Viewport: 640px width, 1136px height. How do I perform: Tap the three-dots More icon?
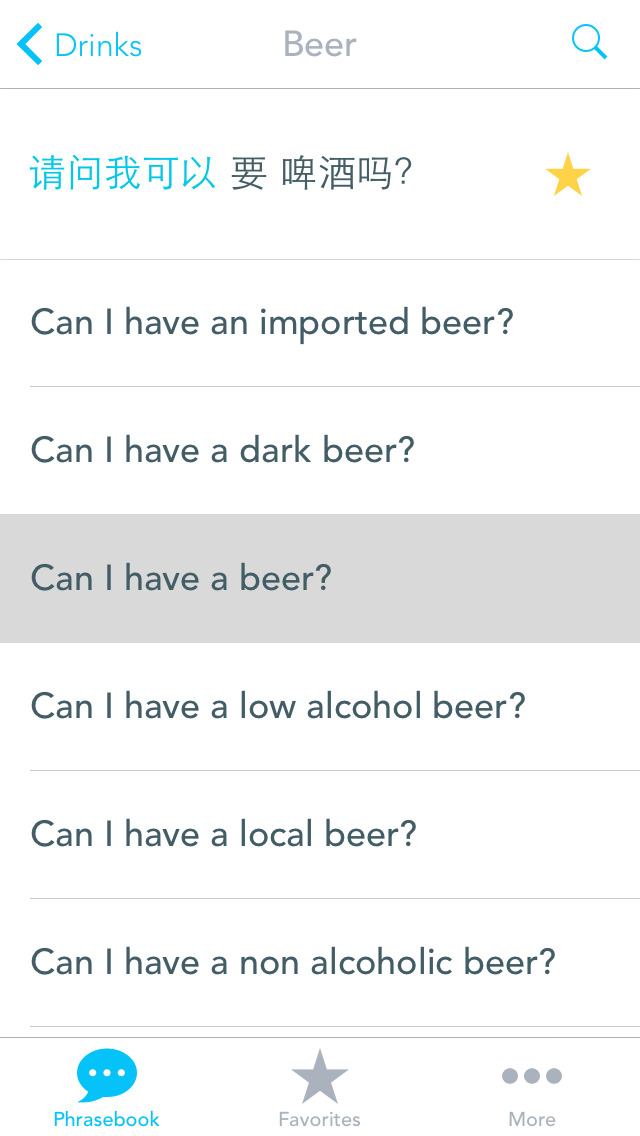click(532, 1076)
